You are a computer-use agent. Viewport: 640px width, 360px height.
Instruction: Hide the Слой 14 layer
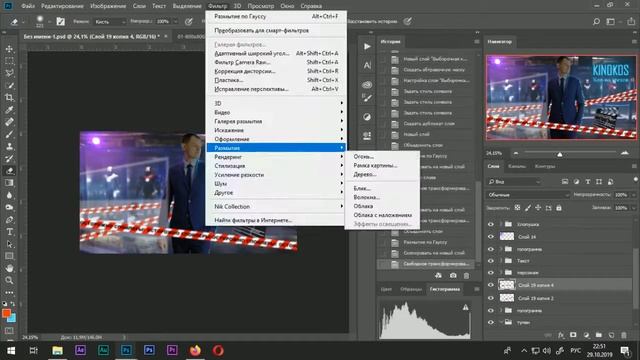[491, 236]
